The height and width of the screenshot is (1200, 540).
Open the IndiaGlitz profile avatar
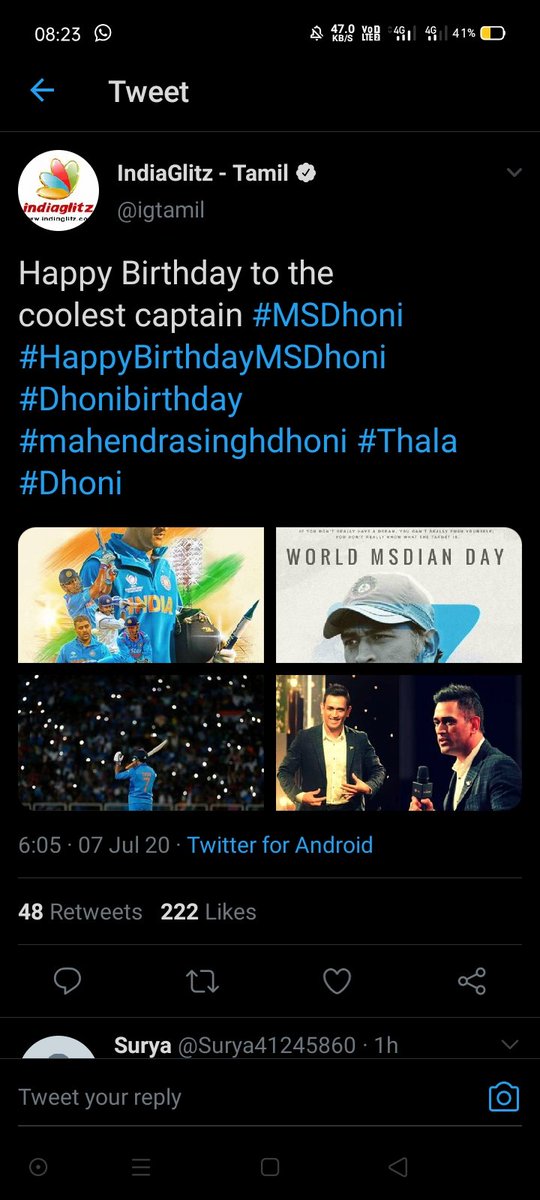[59, 191]
